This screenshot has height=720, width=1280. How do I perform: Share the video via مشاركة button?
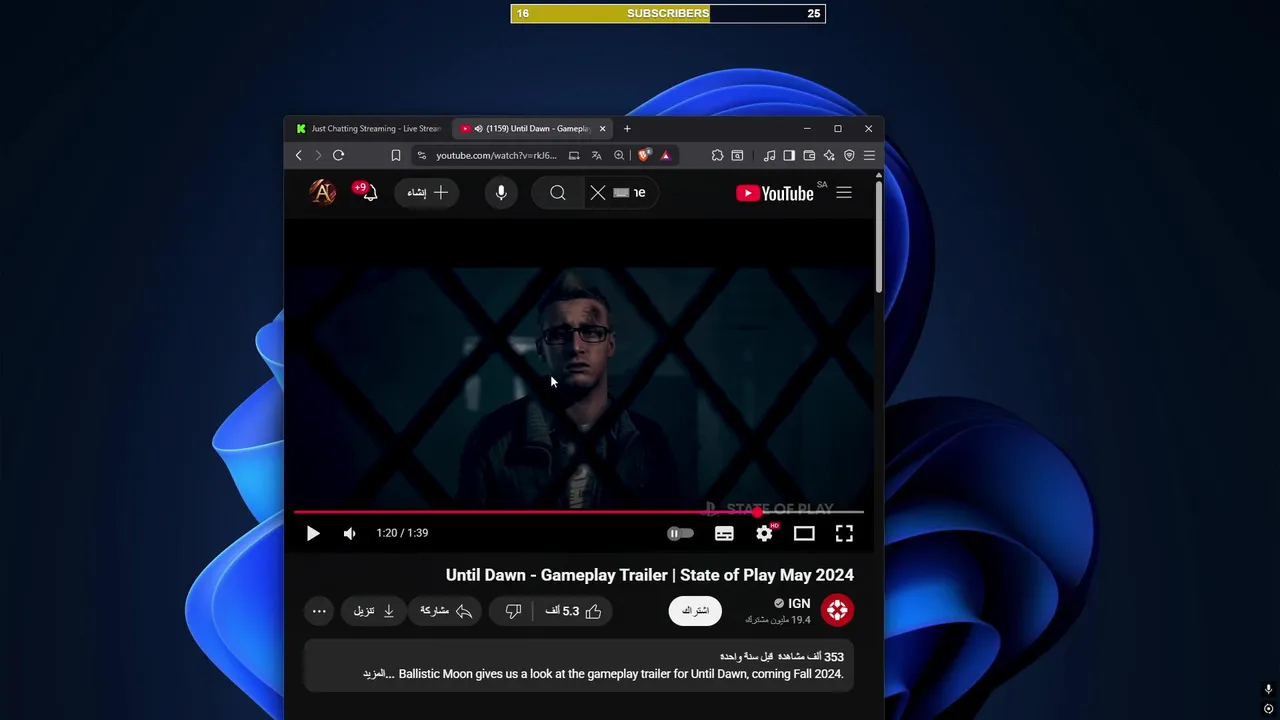(445, 611)
